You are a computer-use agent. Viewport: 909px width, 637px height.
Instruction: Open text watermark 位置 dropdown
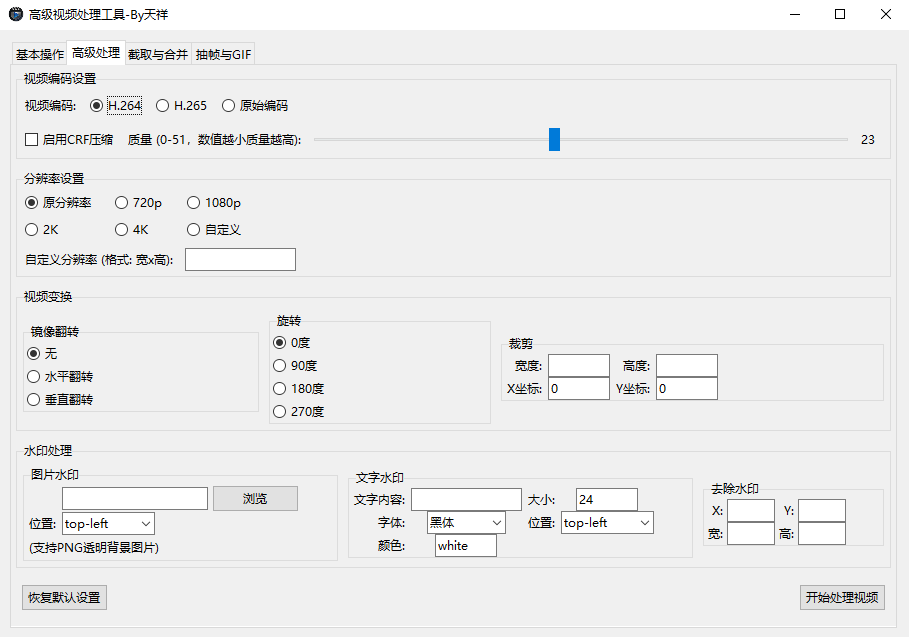tap(608, 522)
